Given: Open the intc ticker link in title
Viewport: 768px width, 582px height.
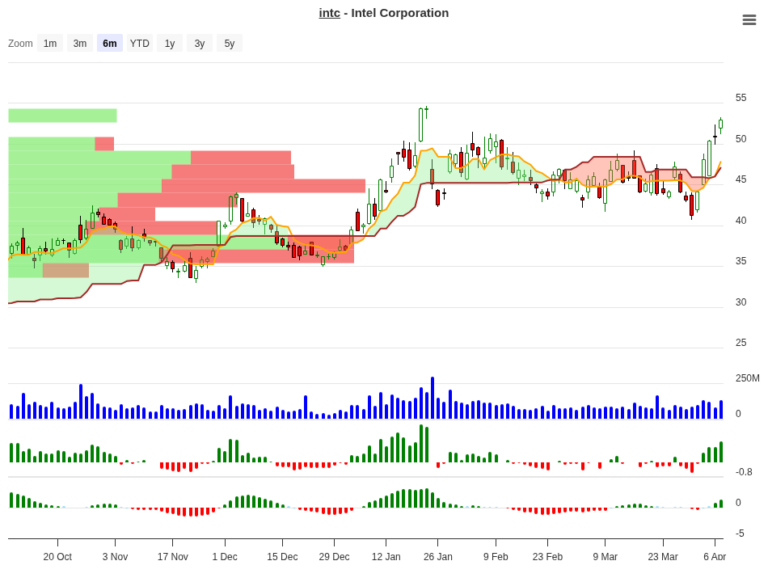Looking at the screenshot, I should pyautogui.click(x=329, y=13).
